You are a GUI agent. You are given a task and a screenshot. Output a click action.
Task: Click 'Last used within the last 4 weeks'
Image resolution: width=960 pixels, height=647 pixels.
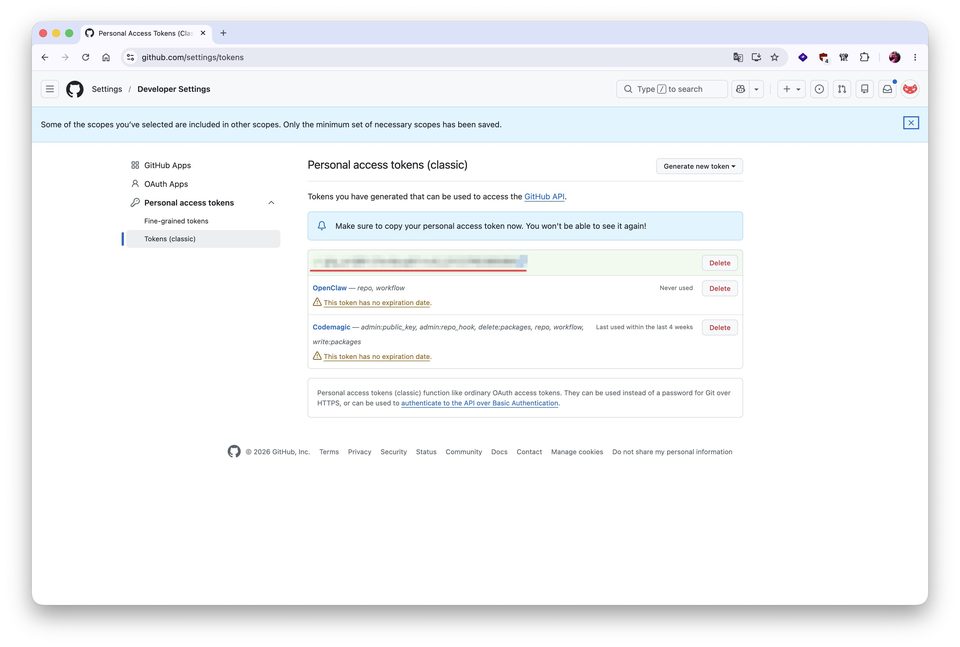pos(644,327)
